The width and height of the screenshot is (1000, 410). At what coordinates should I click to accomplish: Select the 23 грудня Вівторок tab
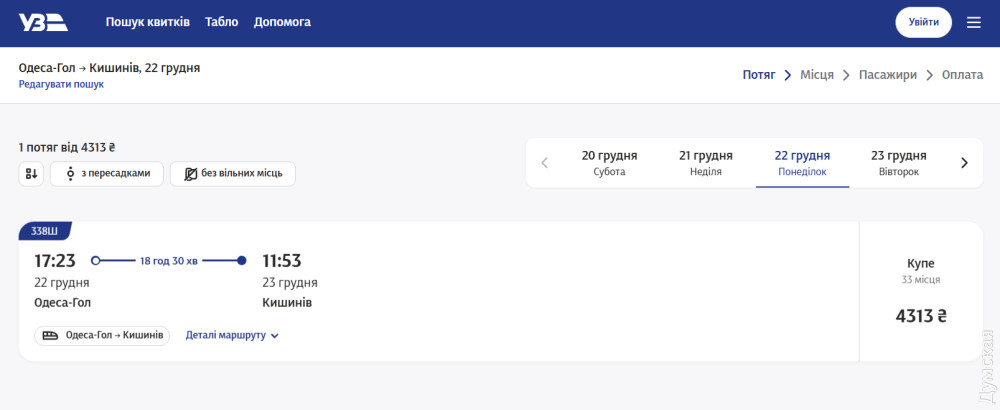[x=898, y=163]
